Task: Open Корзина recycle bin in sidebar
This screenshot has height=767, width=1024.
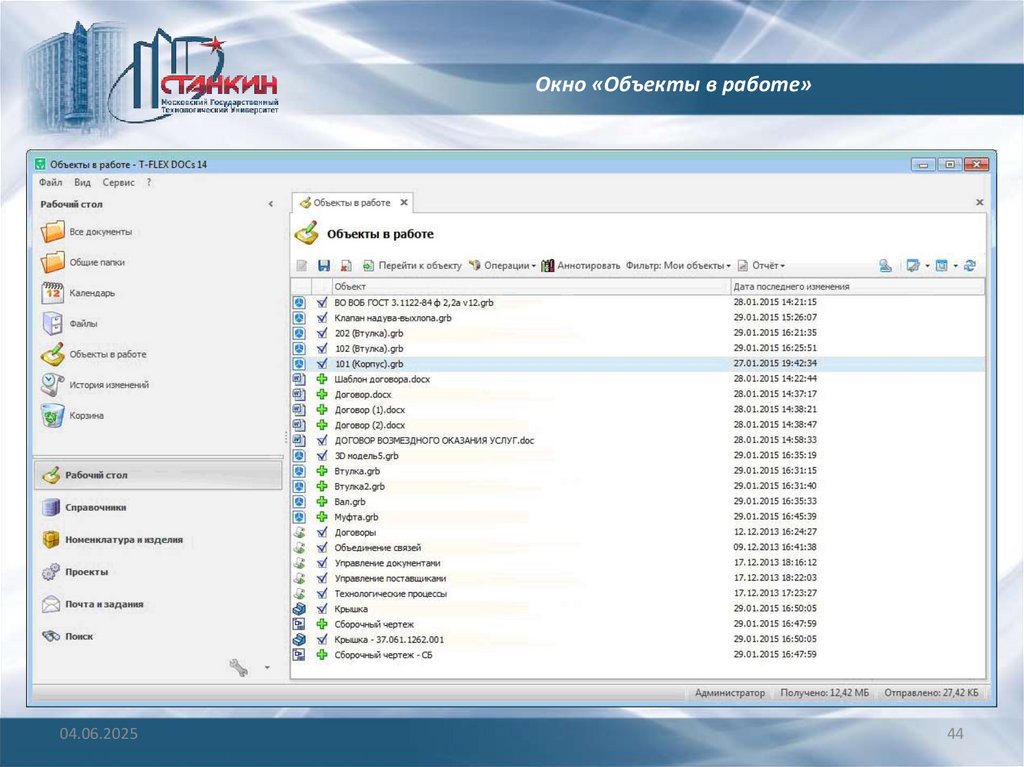Action: 52,415
